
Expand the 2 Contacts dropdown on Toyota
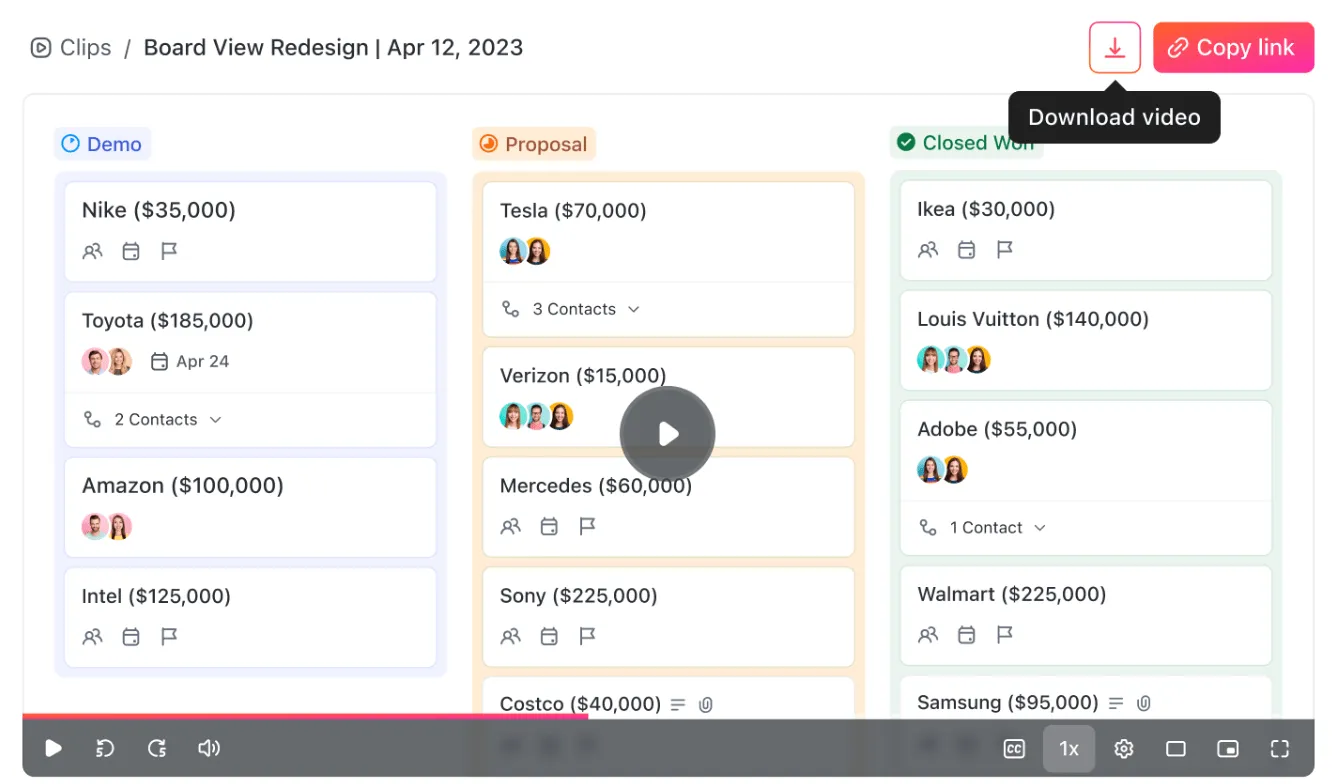153,420
